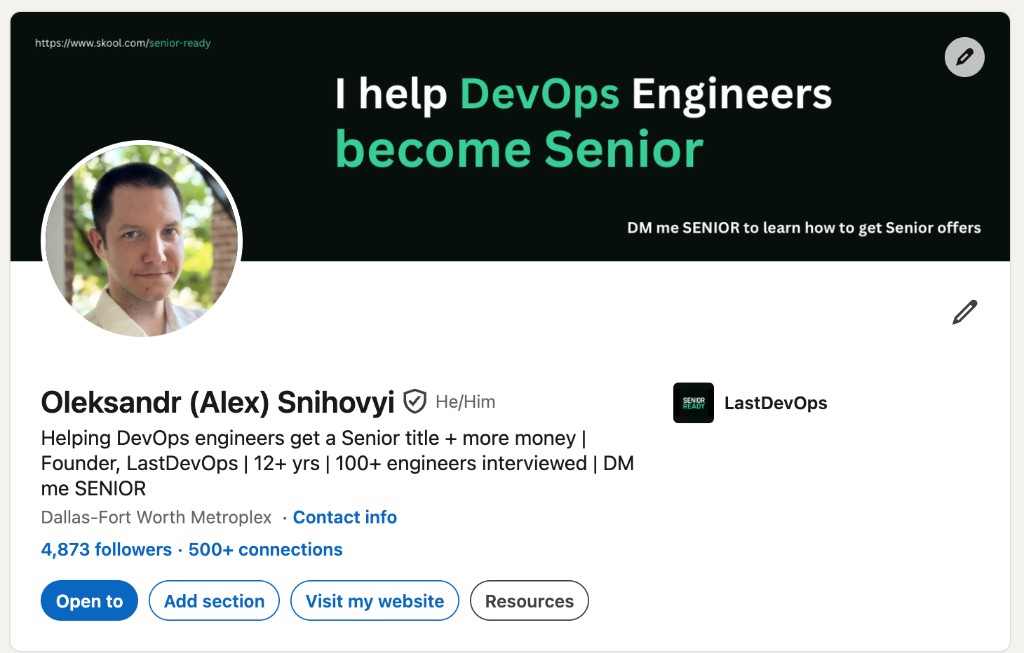Click the Add section button
This screenshot has height=653, width=1024.
[214, 601]
